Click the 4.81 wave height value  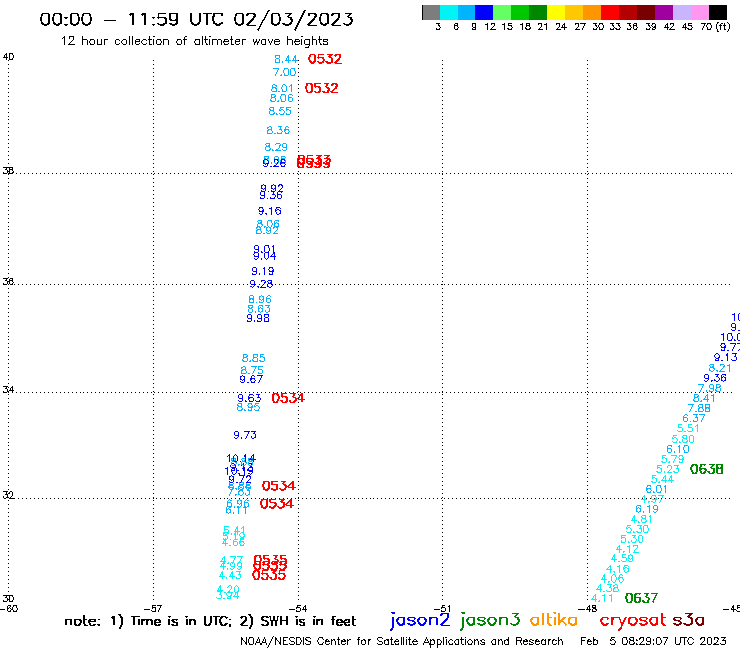[x=642, y=519]
